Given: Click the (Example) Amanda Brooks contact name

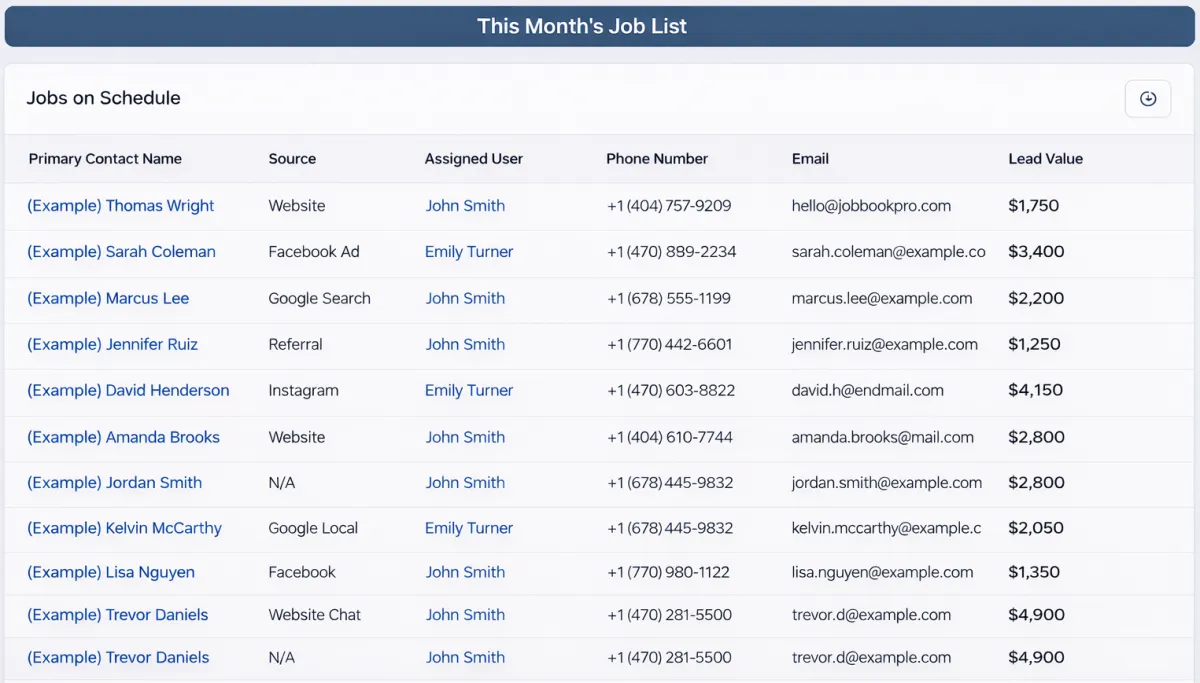Looking at the screenshot, I should click(123, 437).
